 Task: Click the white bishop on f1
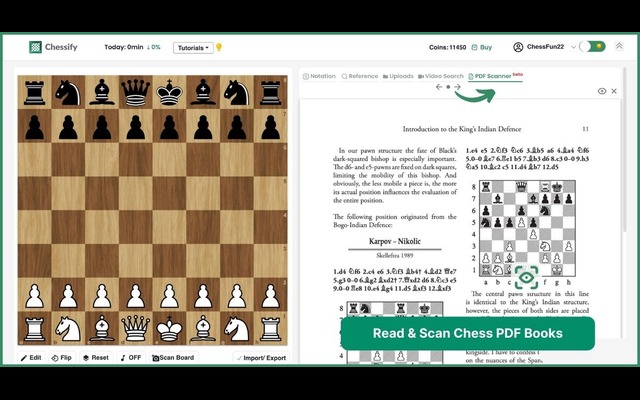[x=203, y=329]
